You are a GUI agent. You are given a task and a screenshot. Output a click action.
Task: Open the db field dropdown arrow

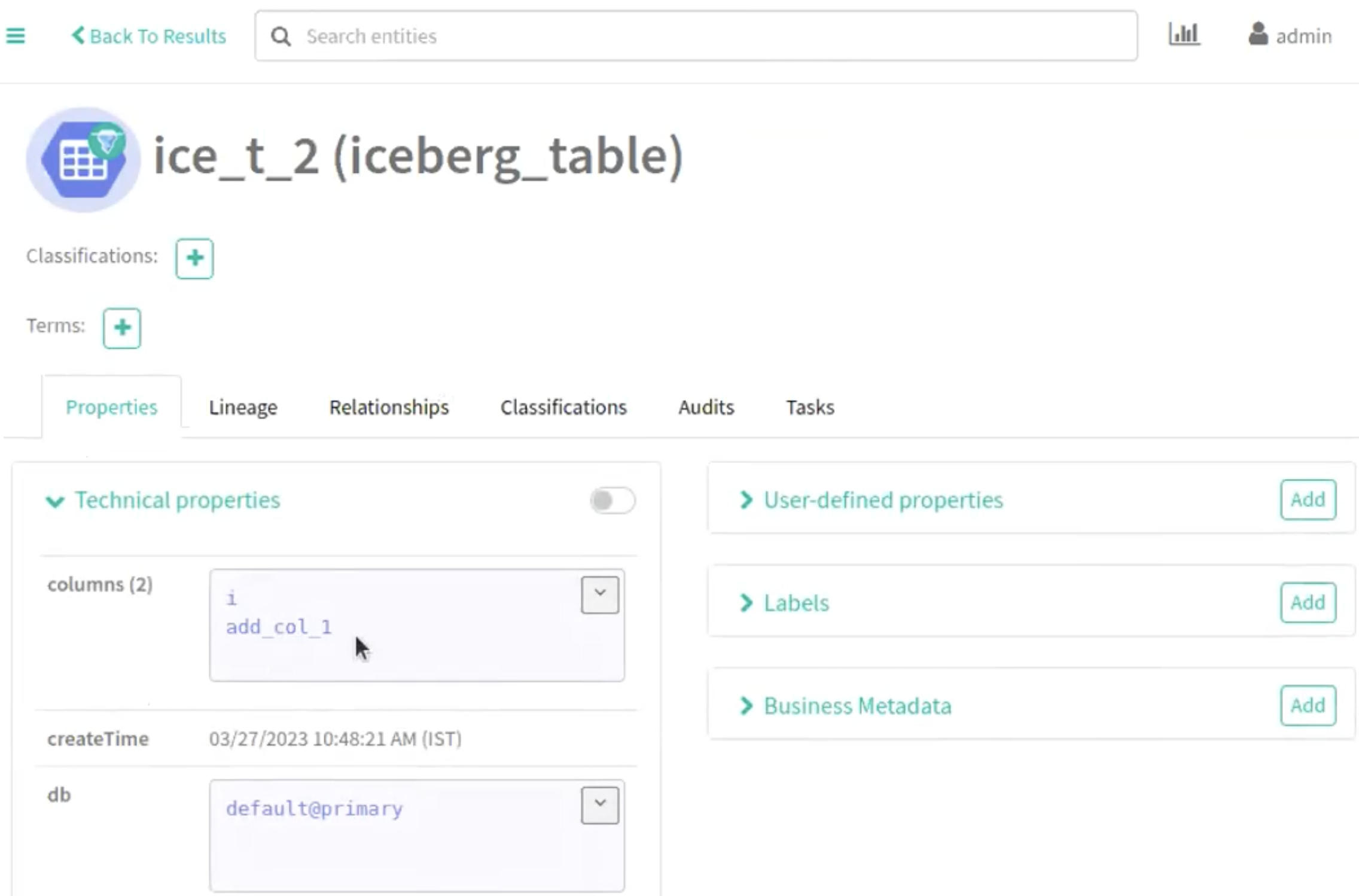(x=599, y=805)
